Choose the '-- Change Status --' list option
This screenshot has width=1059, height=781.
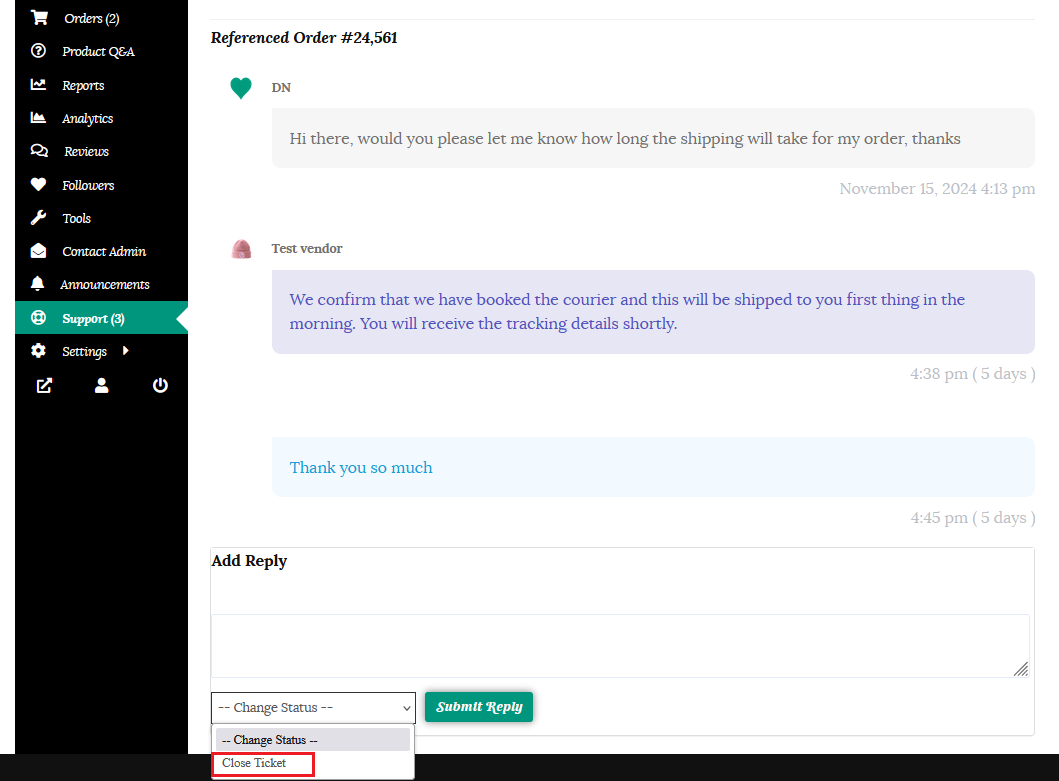[x=312, y=740]
